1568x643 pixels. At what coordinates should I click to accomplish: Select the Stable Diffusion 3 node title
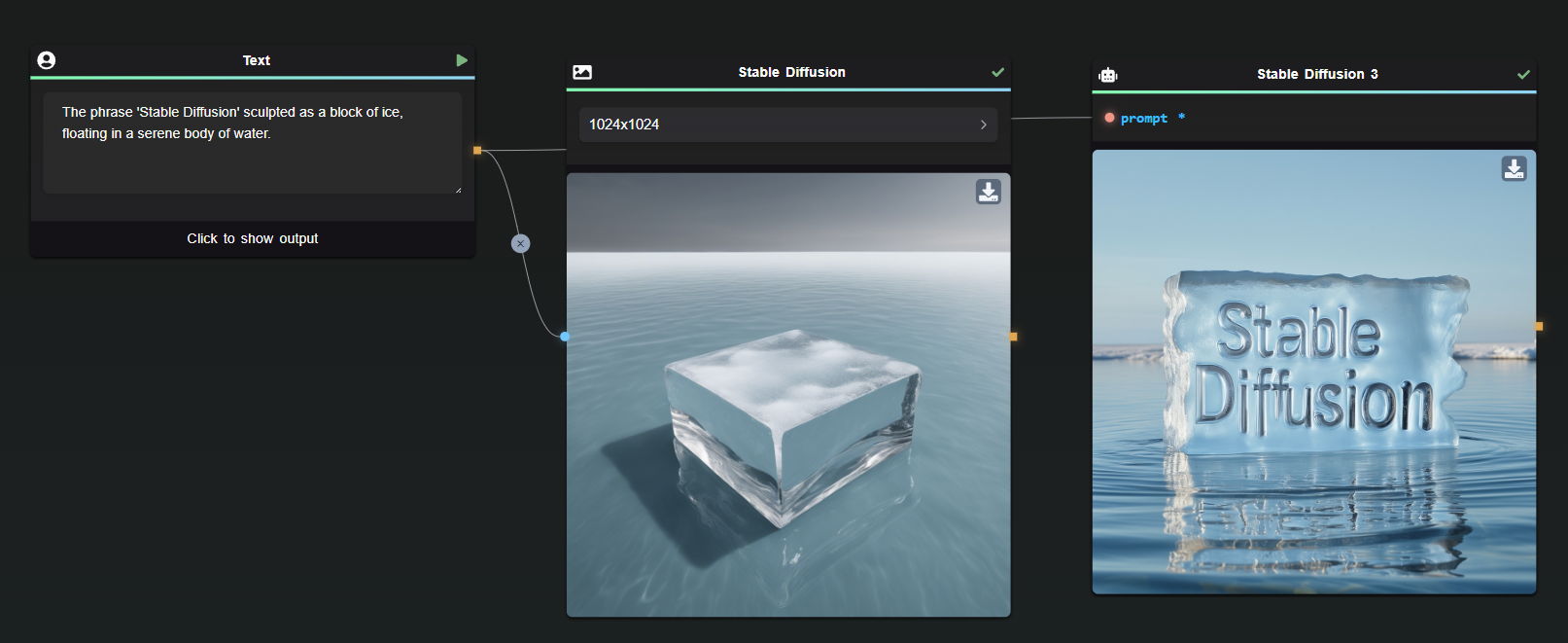point(1317,74)
